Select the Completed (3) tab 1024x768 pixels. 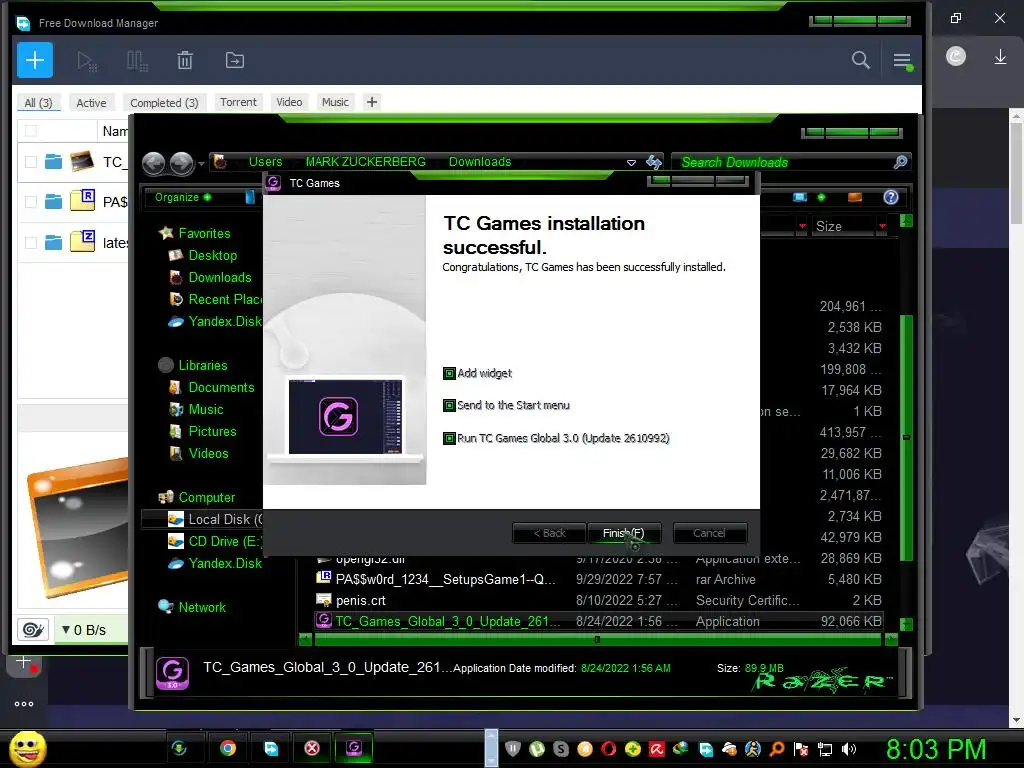[164, 103]
